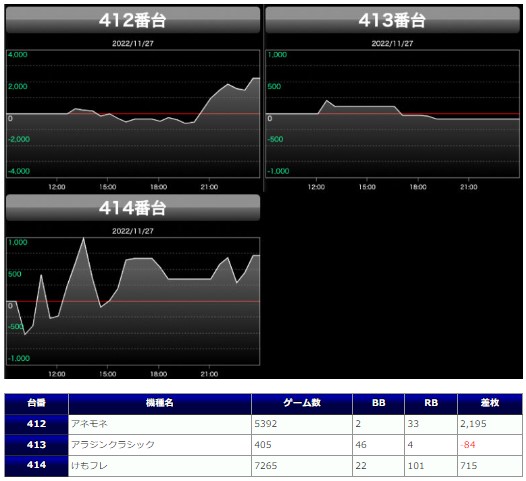Select machine number 412 row cell
The image size is (526, 481).
point(36,424)
